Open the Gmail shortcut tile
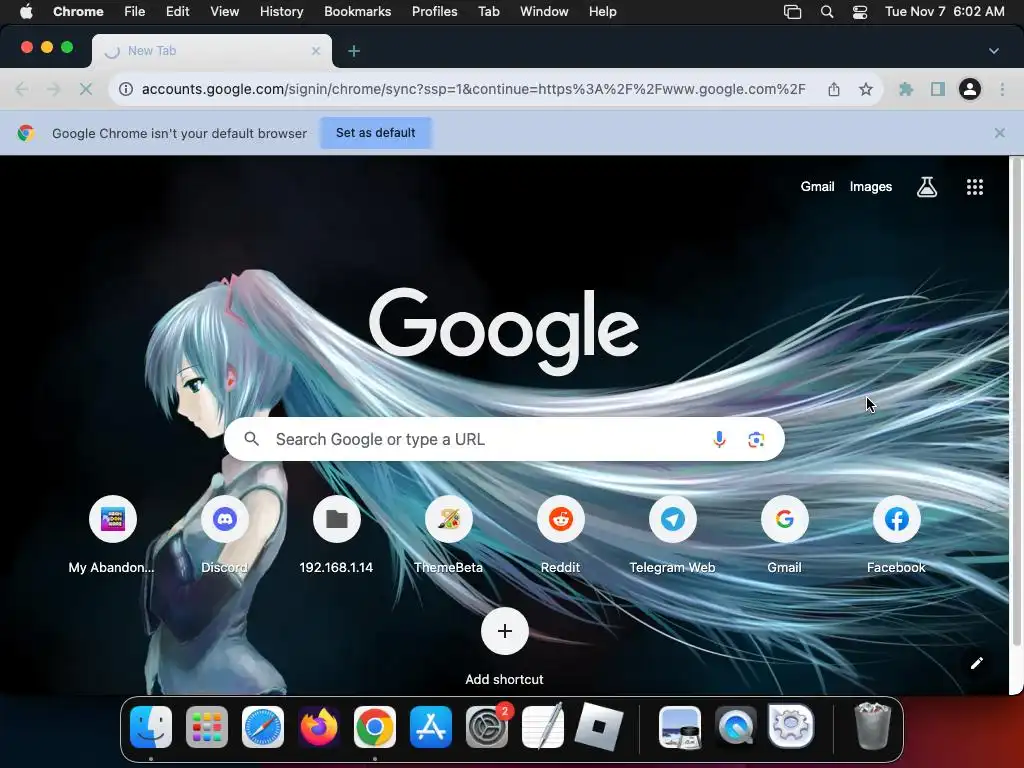Viewport: 1024px width, 768px height. [784, 520]
